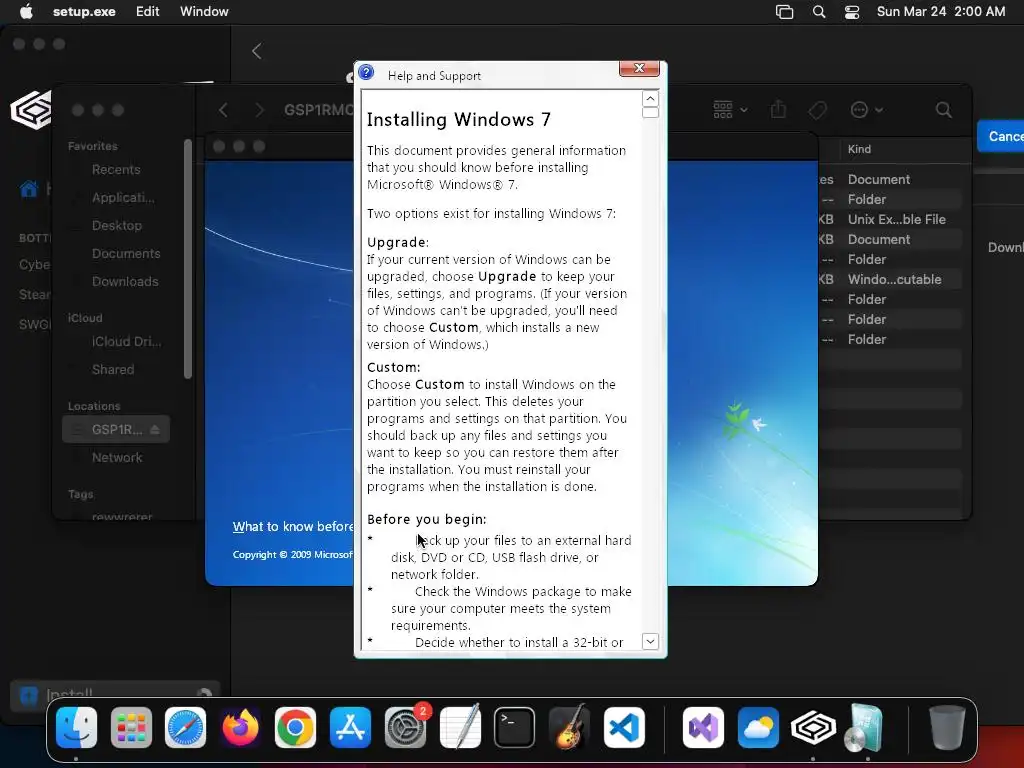
Task: Launch Safari from the Dock
Action: point(185,728)
